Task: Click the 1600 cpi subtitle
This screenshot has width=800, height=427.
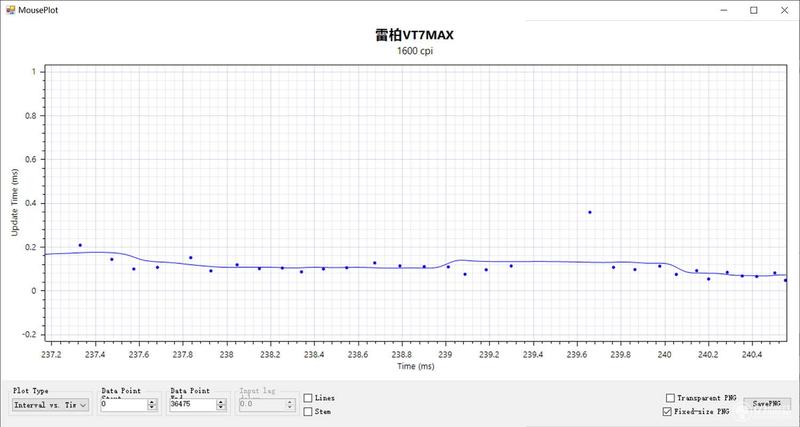Action: coord(415,51)
